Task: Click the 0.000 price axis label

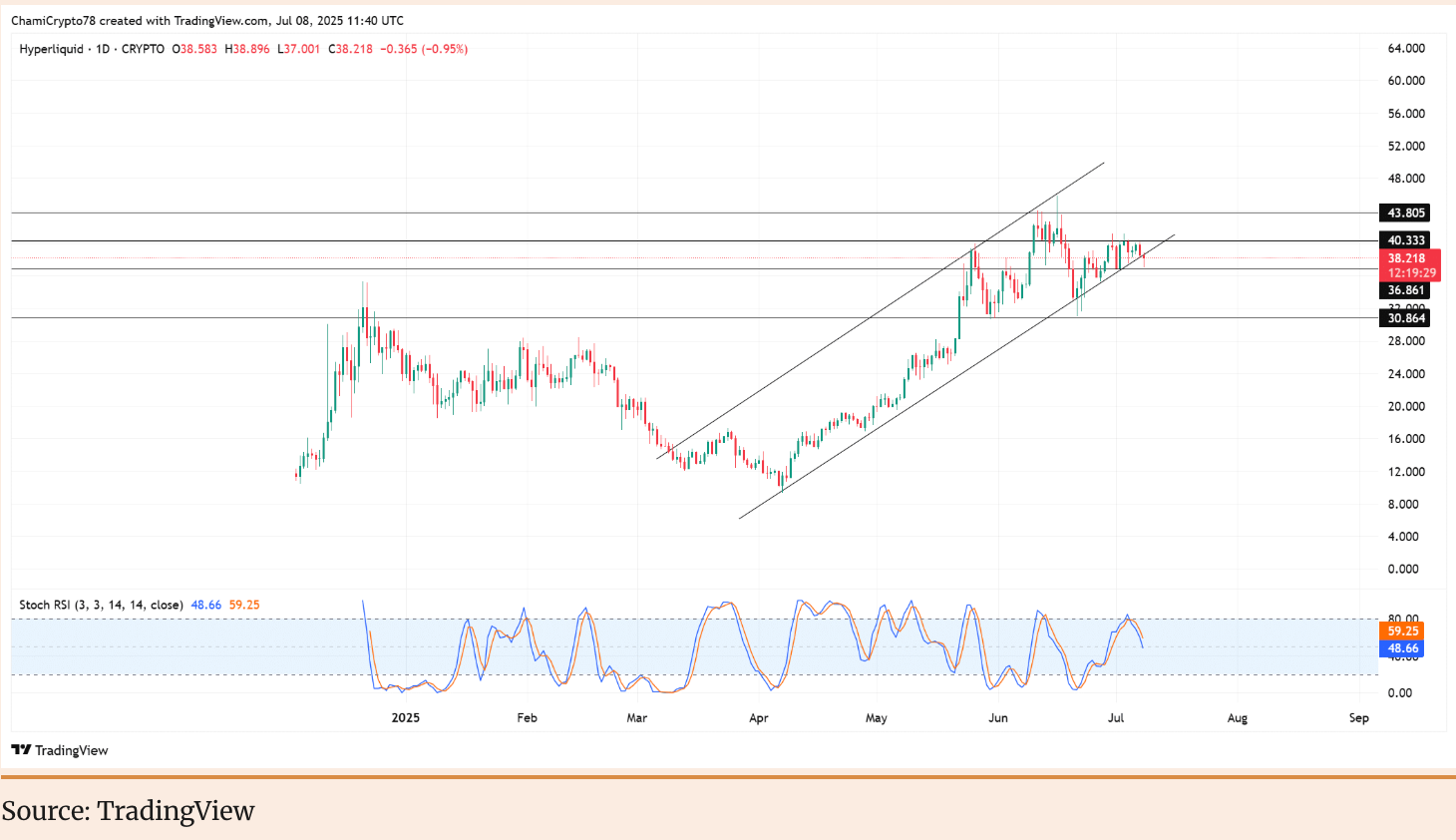Action: tap(1402, 569)
